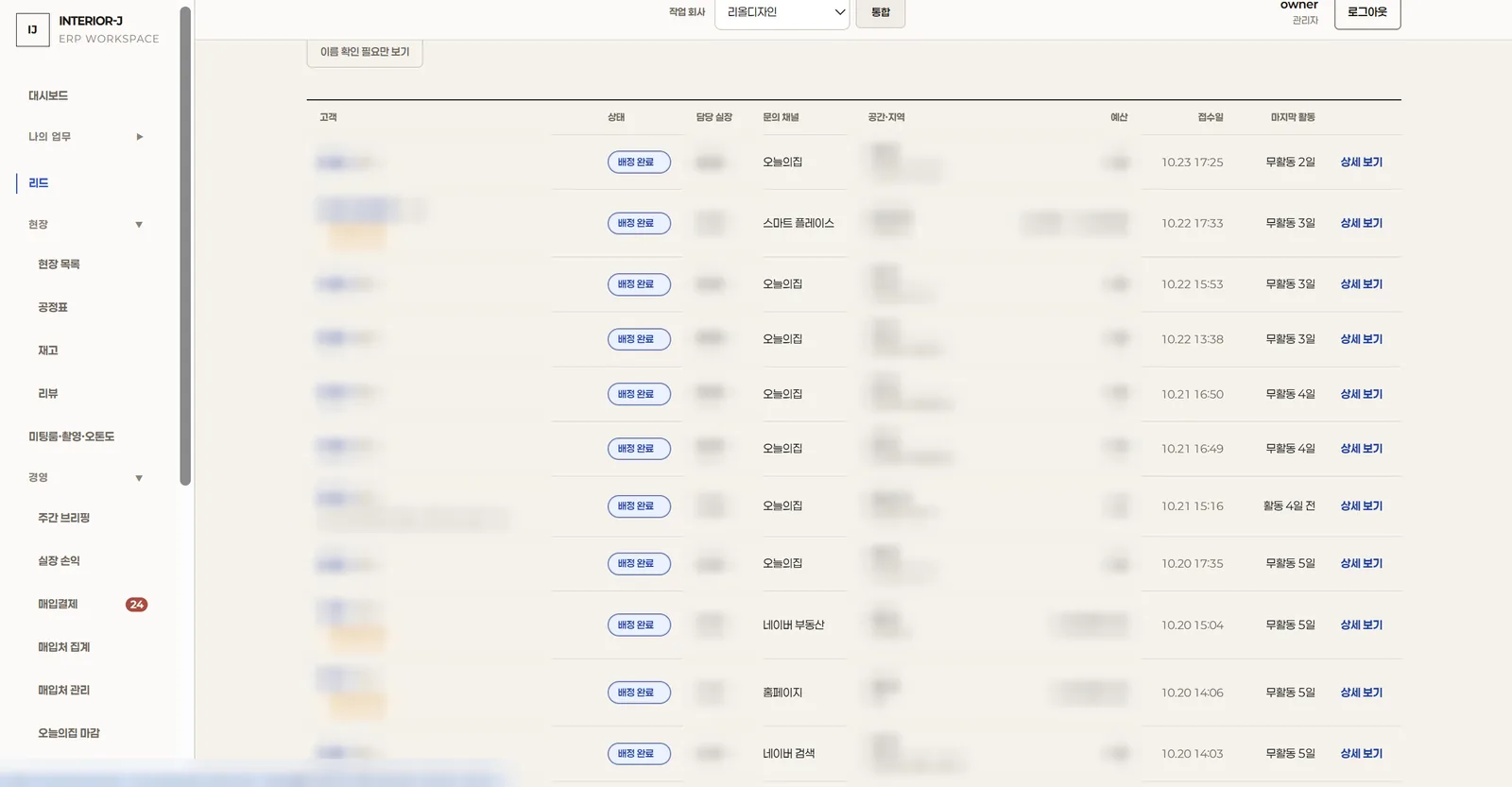Screen dimensions: 1512x787
Task: Collapse the 현장 section arrow
Action: tap(139, 225)
